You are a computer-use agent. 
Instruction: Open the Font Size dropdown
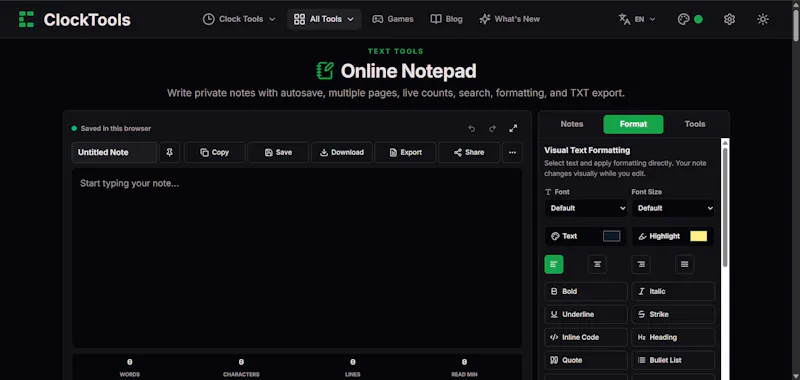point(673,208)
